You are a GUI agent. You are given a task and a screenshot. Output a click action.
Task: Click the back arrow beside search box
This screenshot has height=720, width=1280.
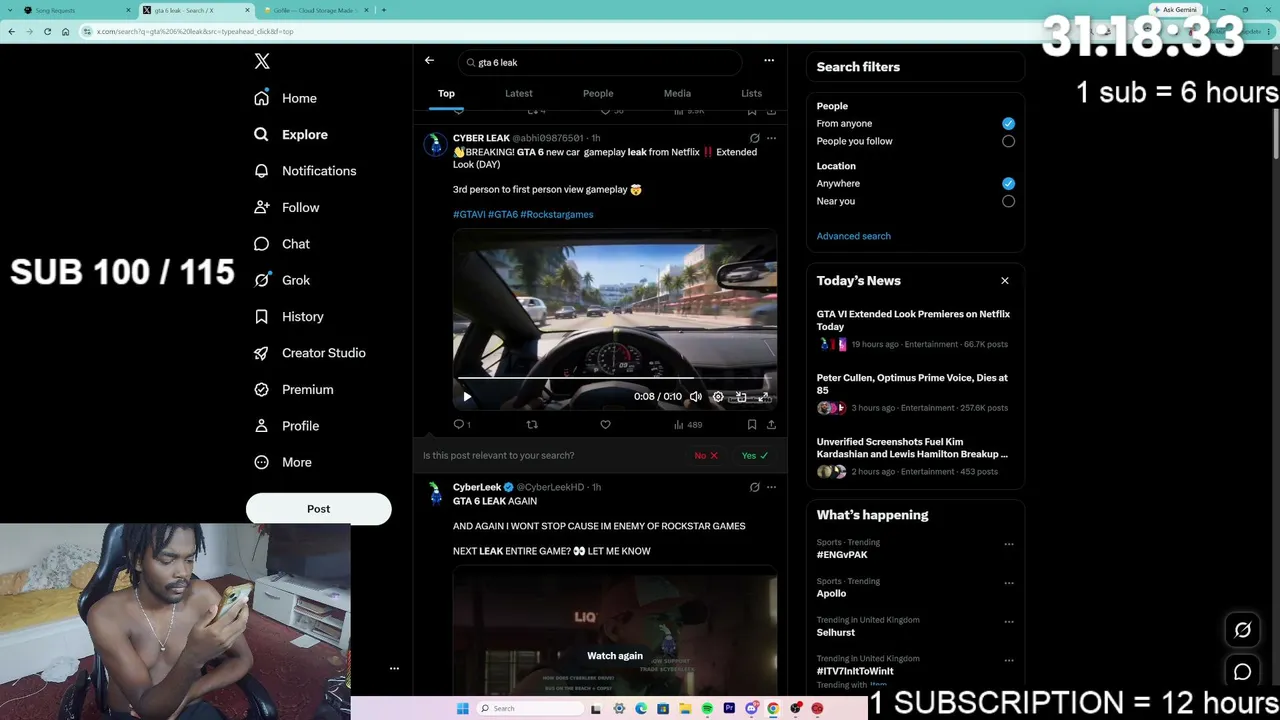tap(429, 61)
